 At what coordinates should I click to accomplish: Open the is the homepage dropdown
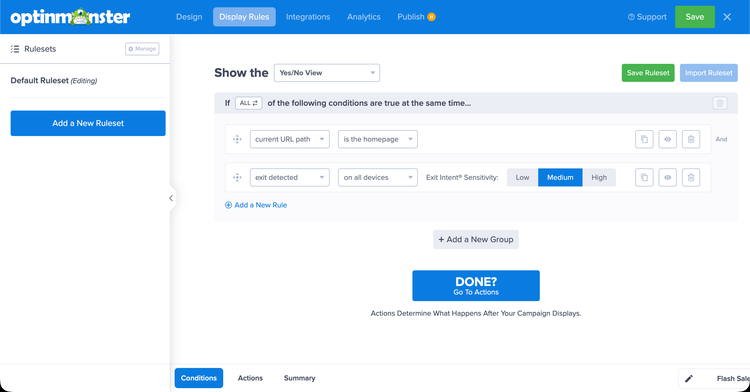point(377,139)
